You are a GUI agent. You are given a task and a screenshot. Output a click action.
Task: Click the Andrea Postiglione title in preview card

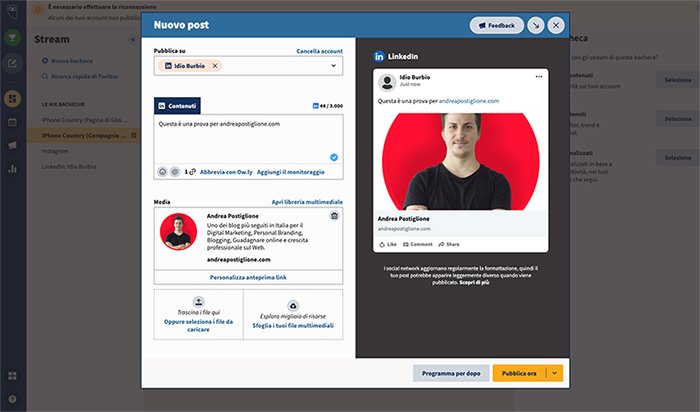[x=403, y=219]
